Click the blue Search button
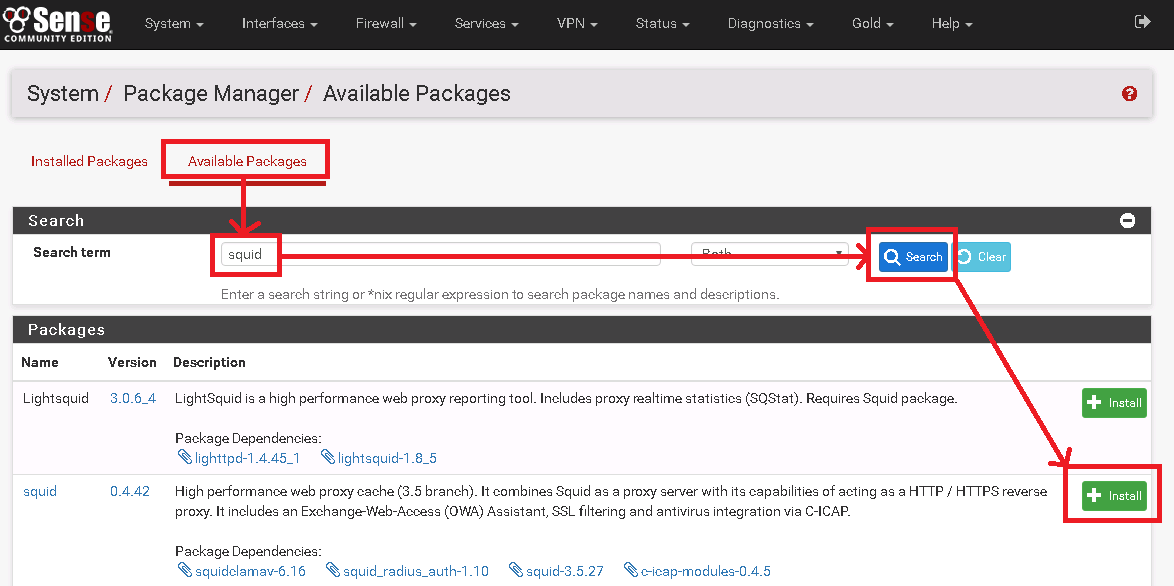Screen dimensions: 1174x586 (x=913, y=257)
